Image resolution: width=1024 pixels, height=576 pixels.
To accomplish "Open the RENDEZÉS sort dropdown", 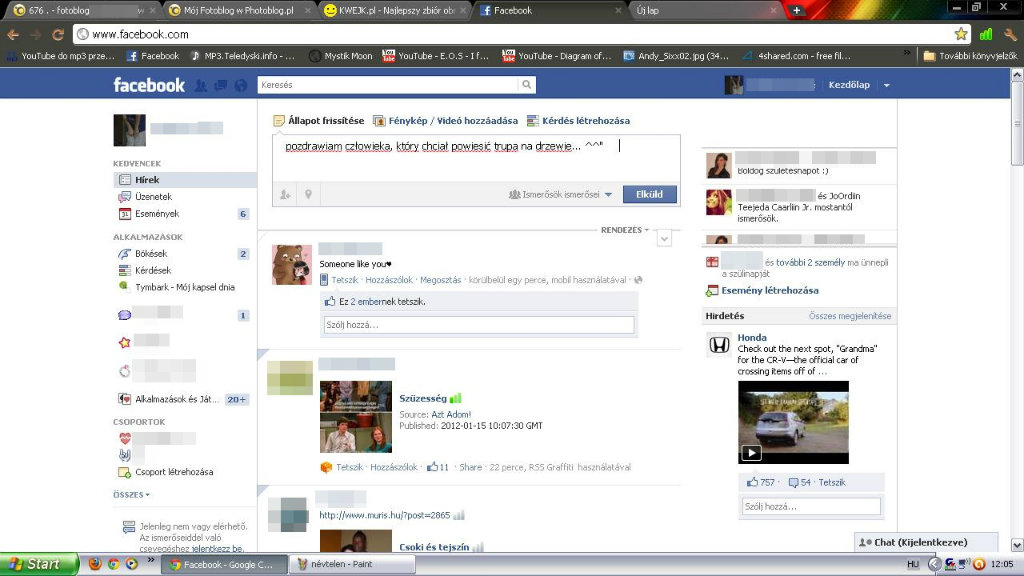I will click(625, 230).
